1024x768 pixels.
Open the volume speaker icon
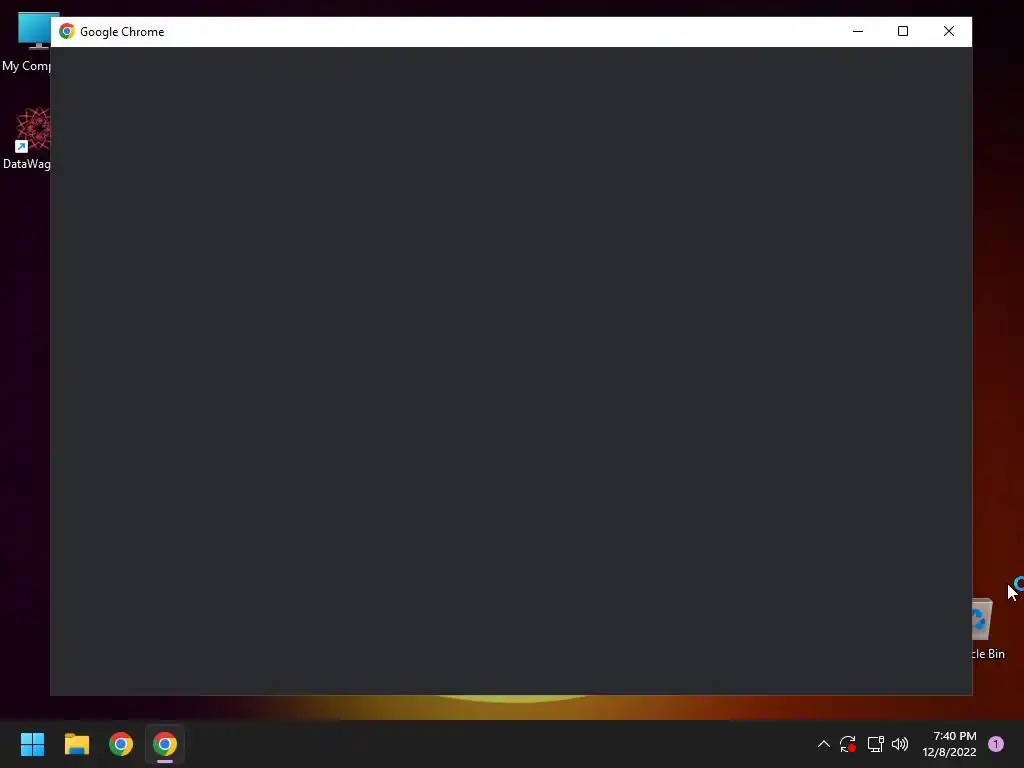click(x=900, y=744)
